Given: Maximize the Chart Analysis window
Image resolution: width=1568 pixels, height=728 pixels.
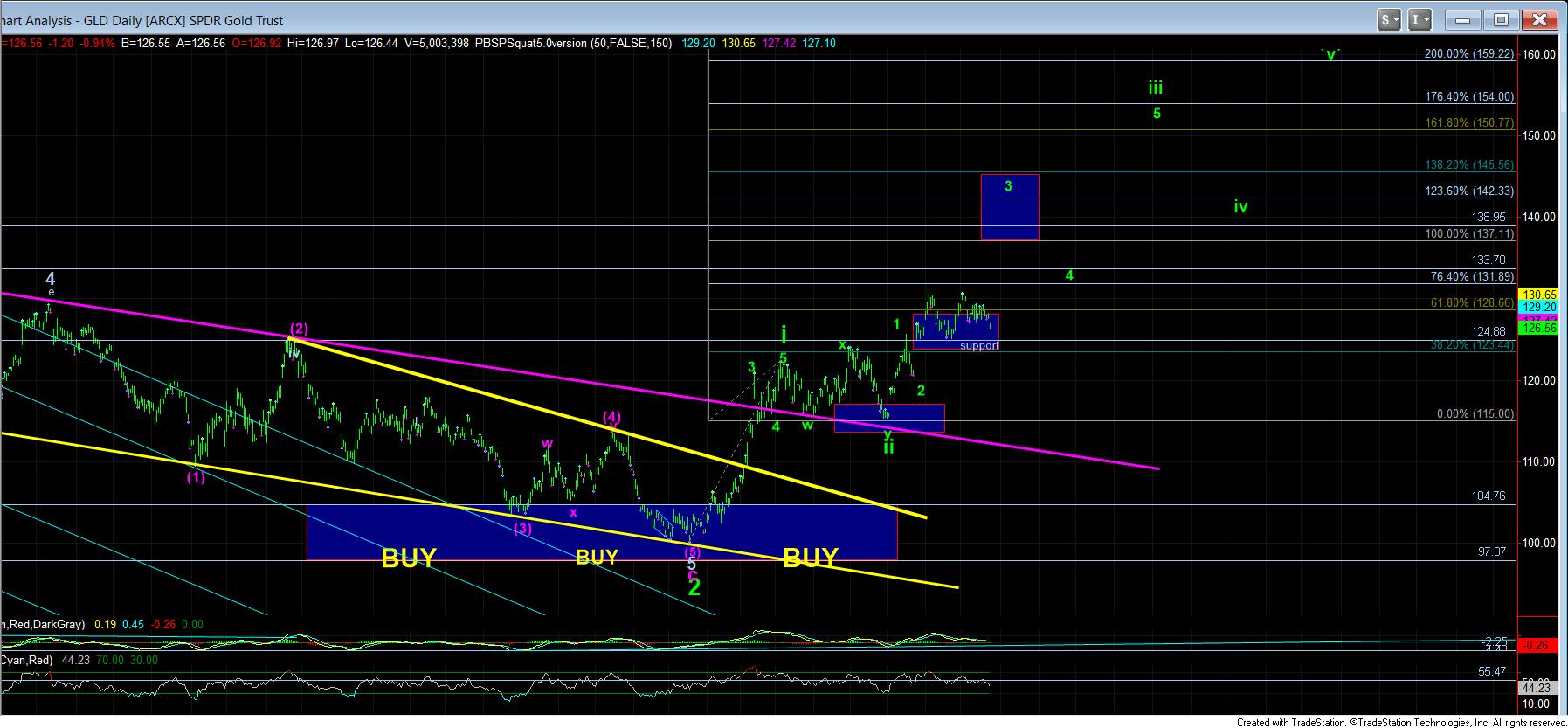Looking at the screenshot, I should tap(1502, 19).
